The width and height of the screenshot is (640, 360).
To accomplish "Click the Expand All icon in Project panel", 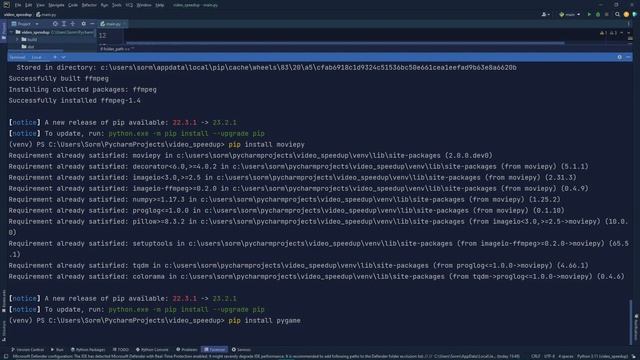I will (x=64, y=24).
